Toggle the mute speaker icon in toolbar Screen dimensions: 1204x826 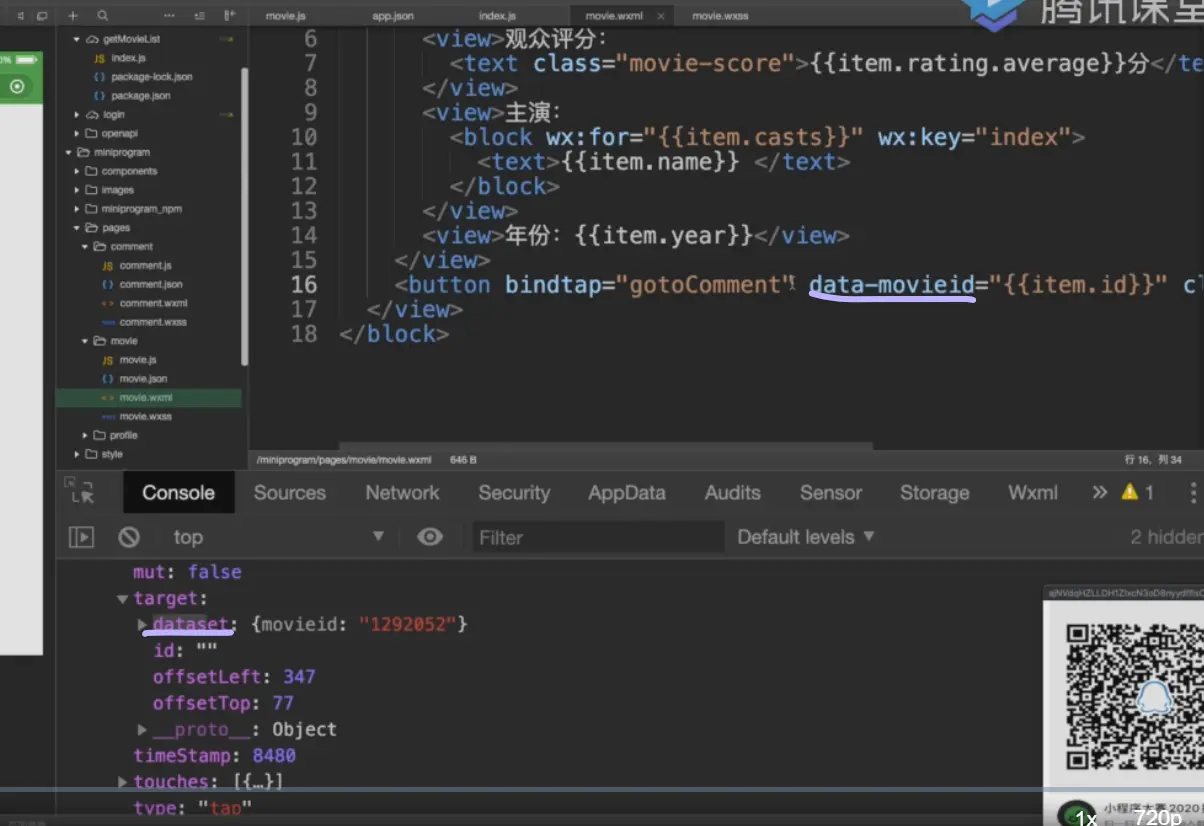[20, 16]
